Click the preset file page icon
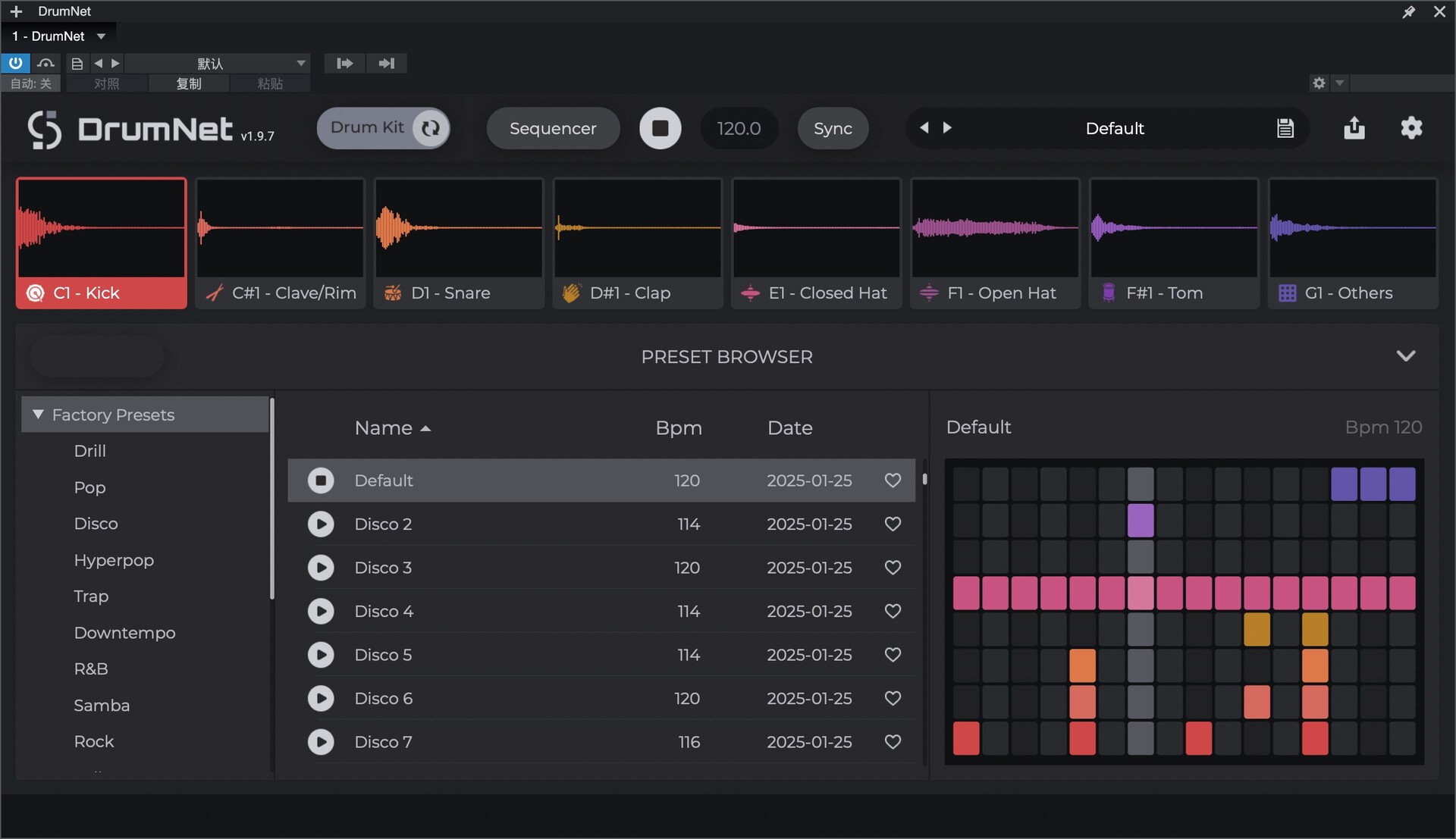1456x839 pixels. coord(77,63)
